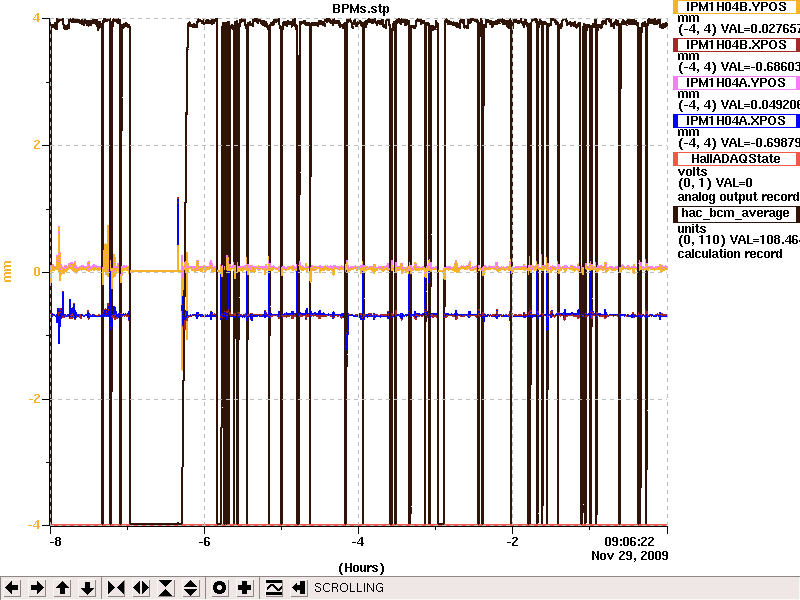Select IPM1H04B.XPOS curve in legend
Screen dimensions: 800x600
pos(736,45)
